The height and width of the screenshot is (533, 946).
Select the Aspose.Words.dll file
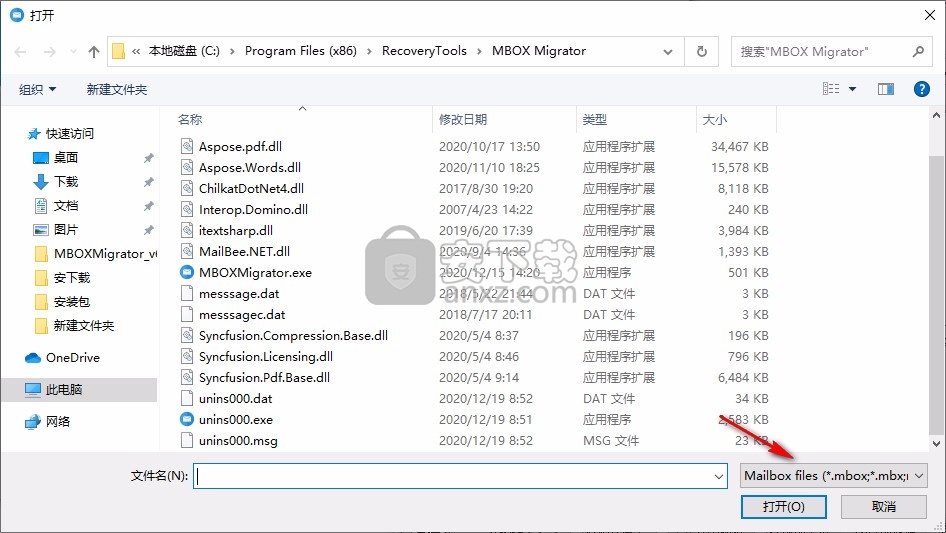[x=250, y=167]
